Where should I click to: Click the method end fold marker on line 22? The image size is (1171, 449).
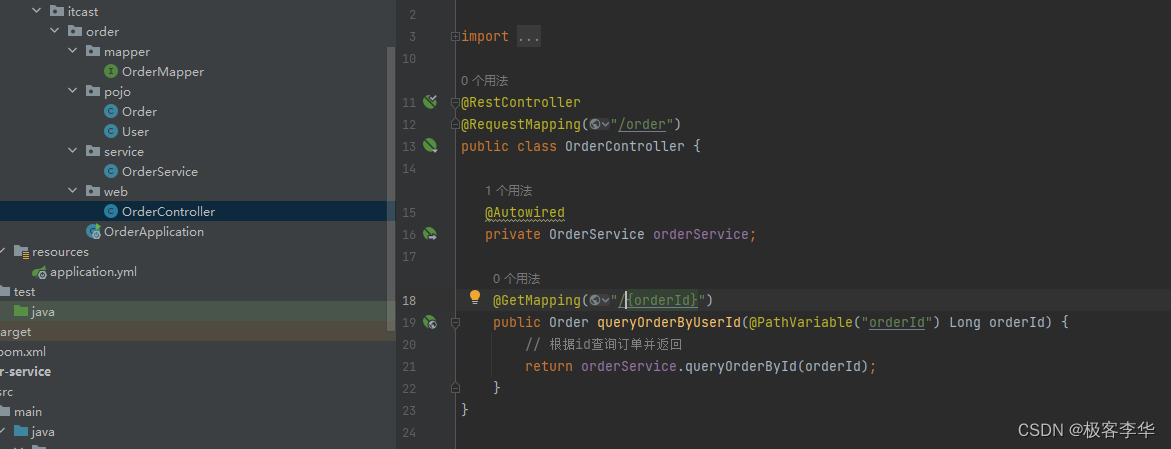pyautogui.click(x=455, y=387)
